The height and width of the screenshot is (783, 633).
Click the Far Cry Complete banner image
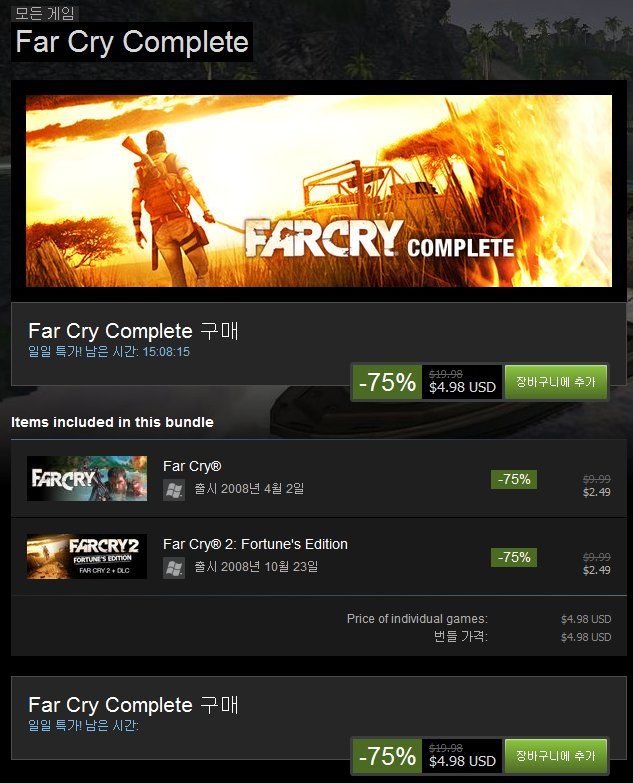tap(318, 191)
